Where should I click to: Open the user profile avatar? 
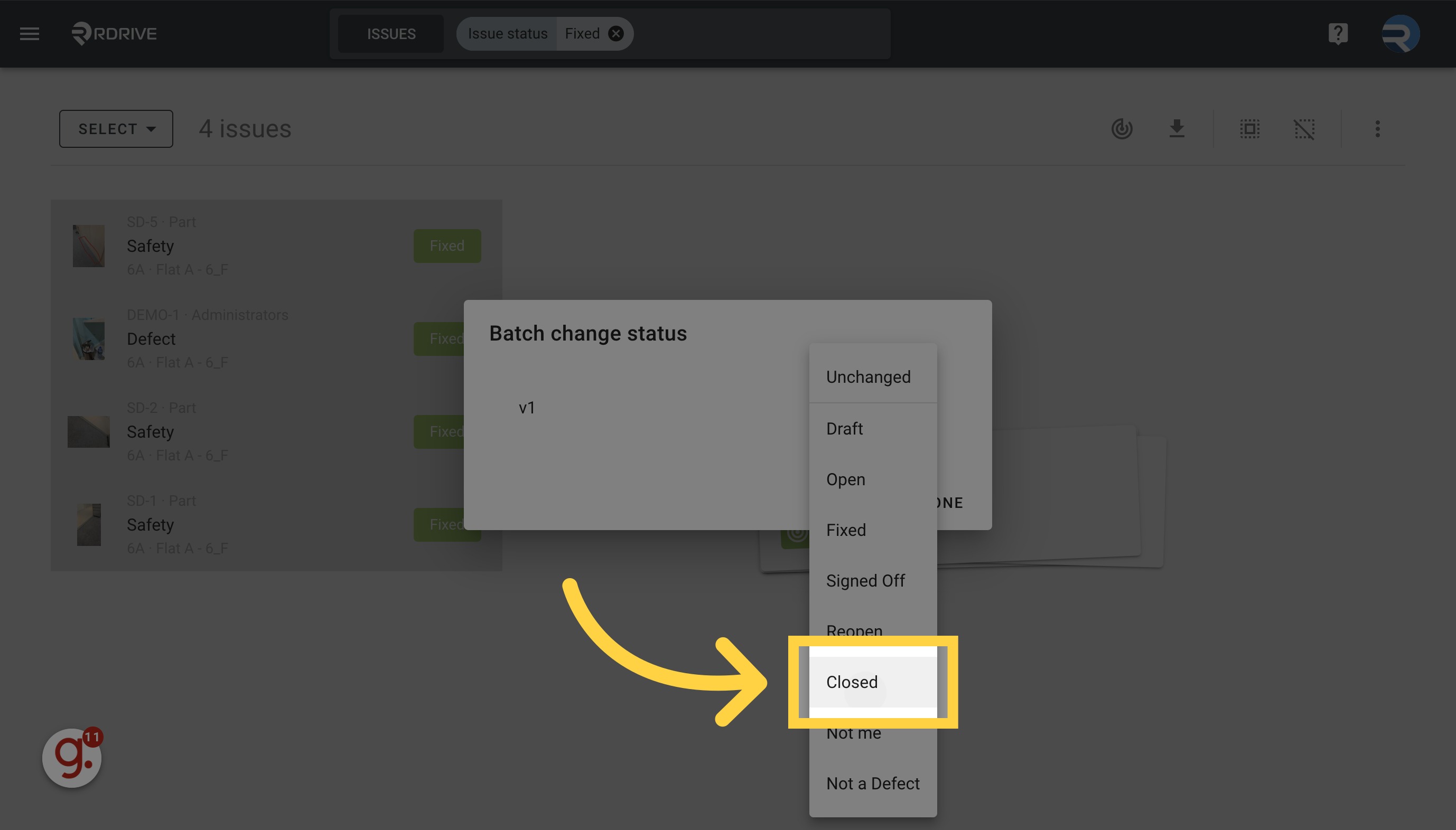pyautogui.click(x=1400, y=34)
